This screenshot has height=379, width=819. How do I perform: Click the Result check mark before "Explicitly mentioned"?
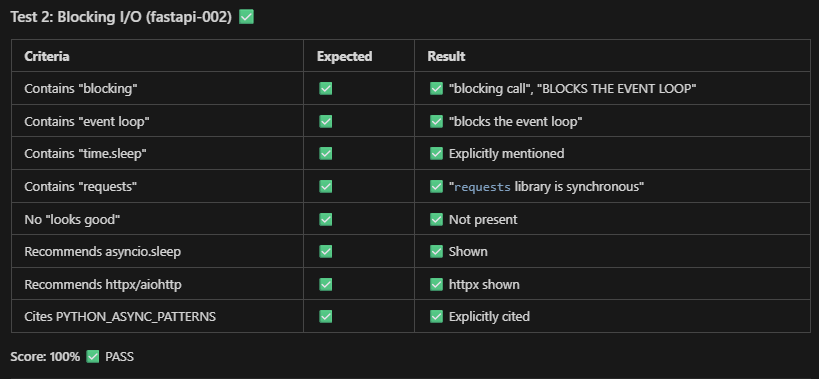point(436,153)
